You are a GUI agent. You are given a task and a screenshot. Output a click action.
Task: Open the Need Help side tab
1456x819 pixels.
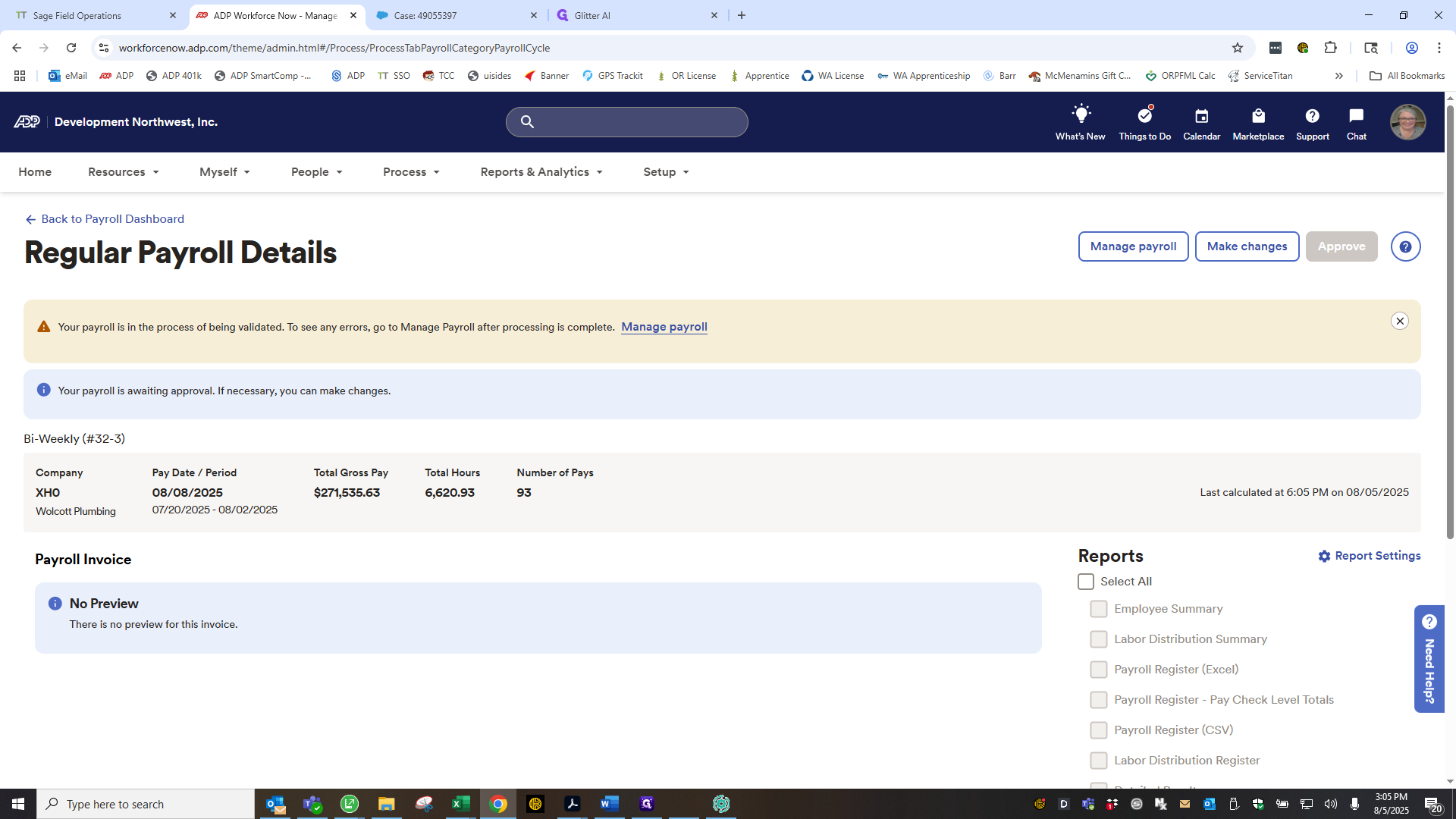1429,659
